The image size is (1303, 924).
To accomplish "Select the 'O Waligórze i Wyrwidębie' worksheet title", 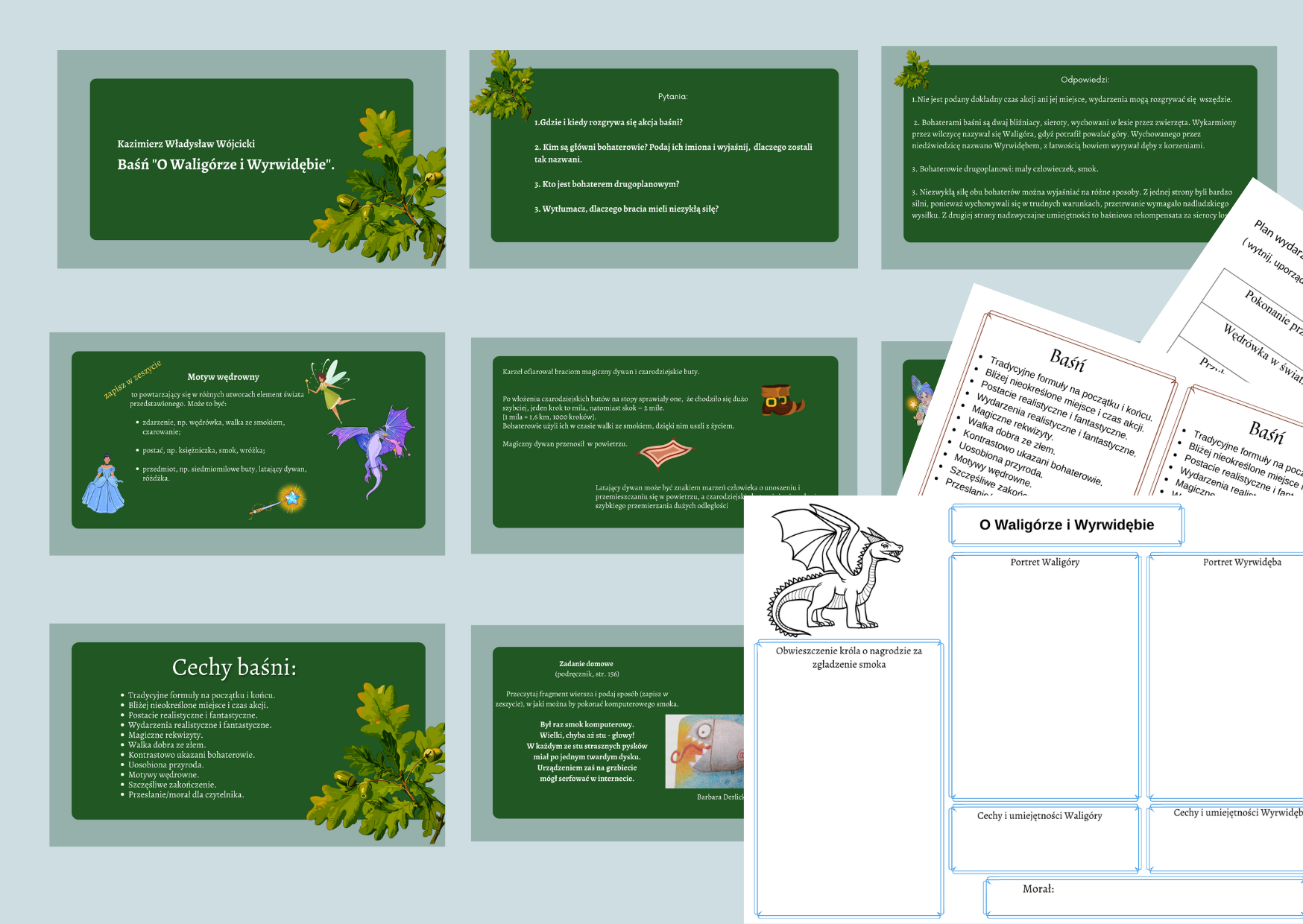I will [x=1066, y=525].
